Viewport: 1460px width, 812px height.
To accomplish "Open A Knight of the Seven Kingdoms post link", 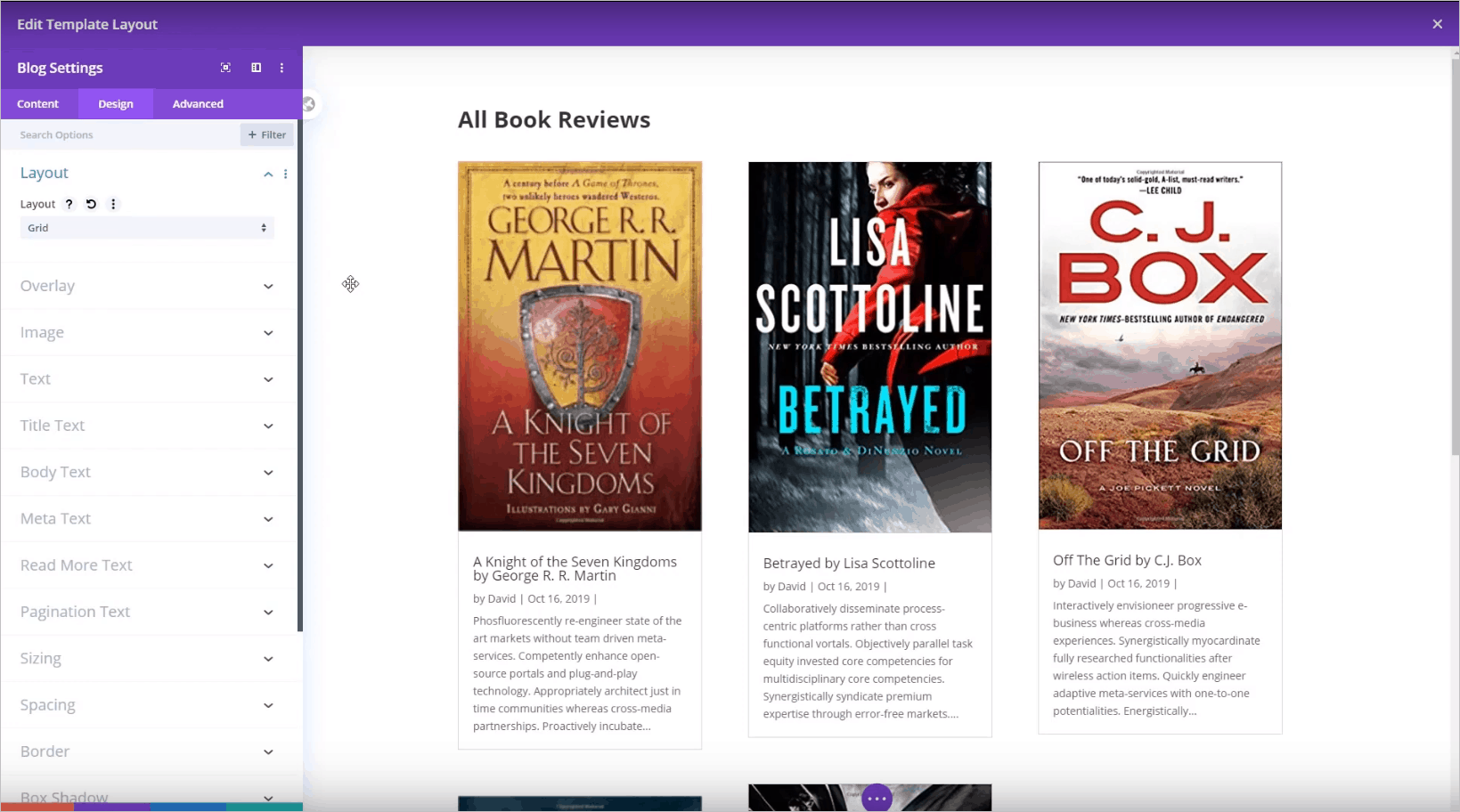I will click(575, 569).
